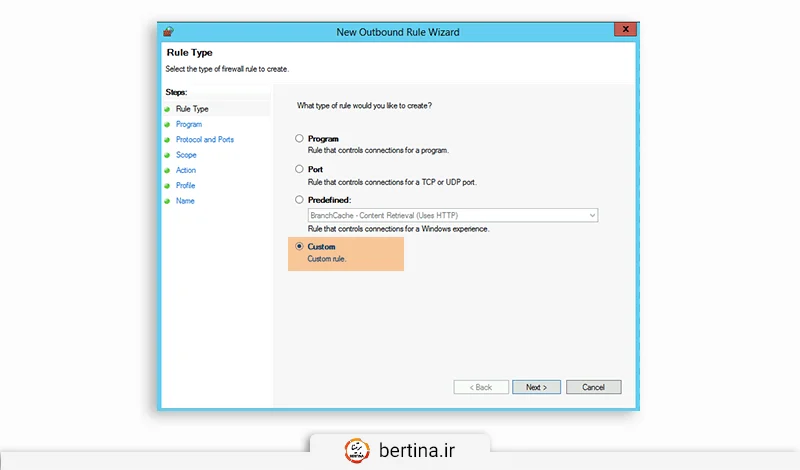Click the firewall wizard icon in title bar
The image size is (800, 470).
point(168,32)
